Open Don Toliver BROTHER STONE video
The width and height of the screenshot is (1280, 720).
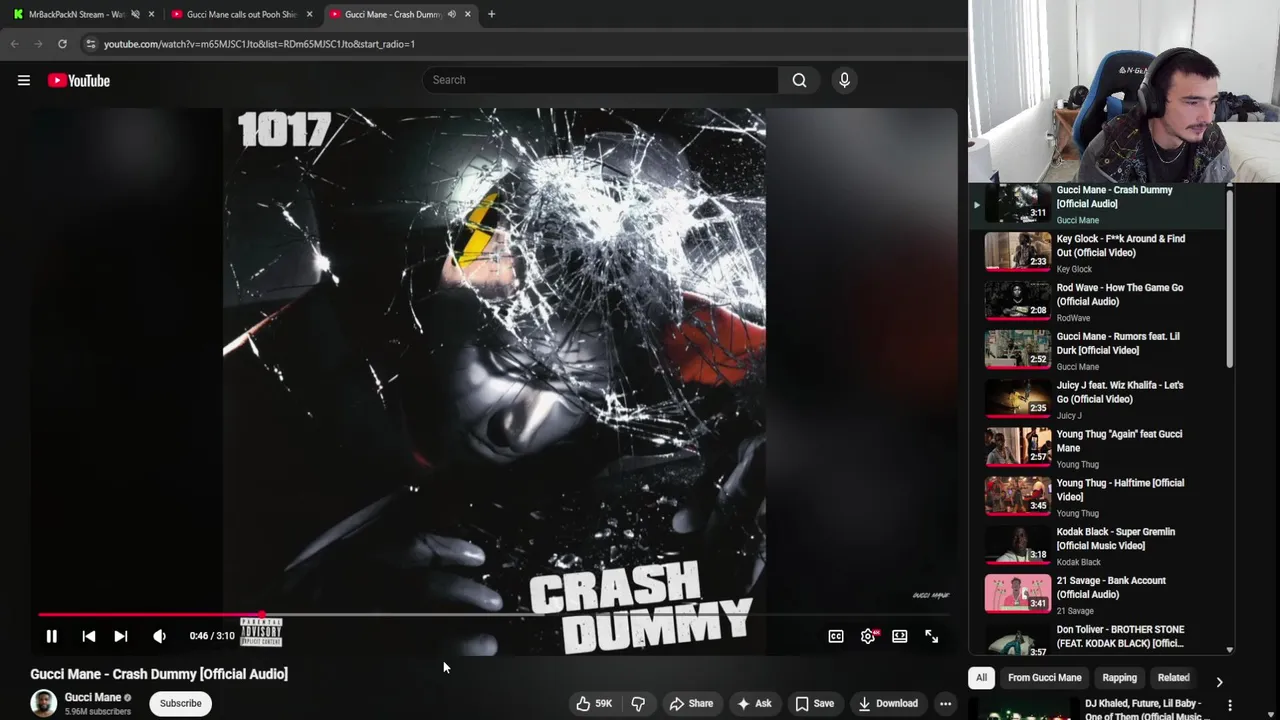tap(1120, 636)
